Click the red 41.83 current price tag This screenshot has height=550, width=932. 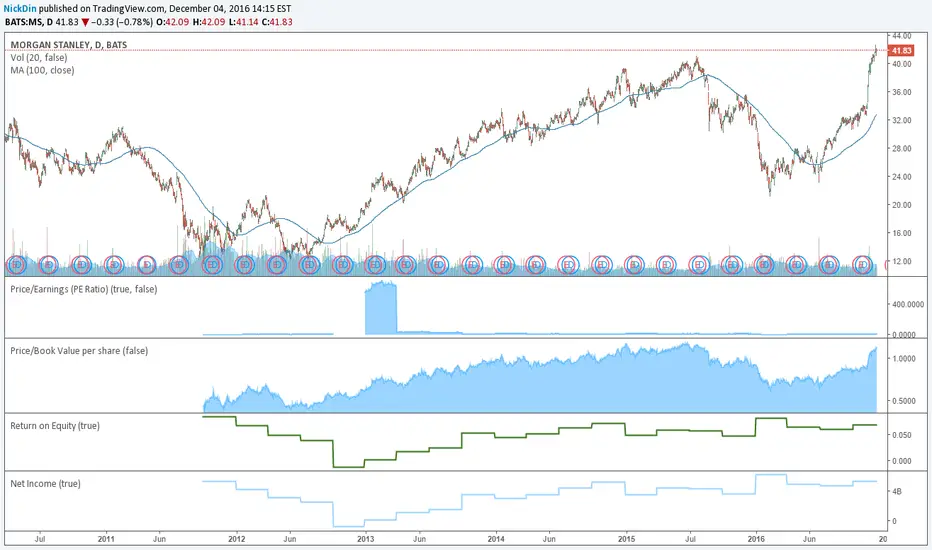tap(901, 51)
